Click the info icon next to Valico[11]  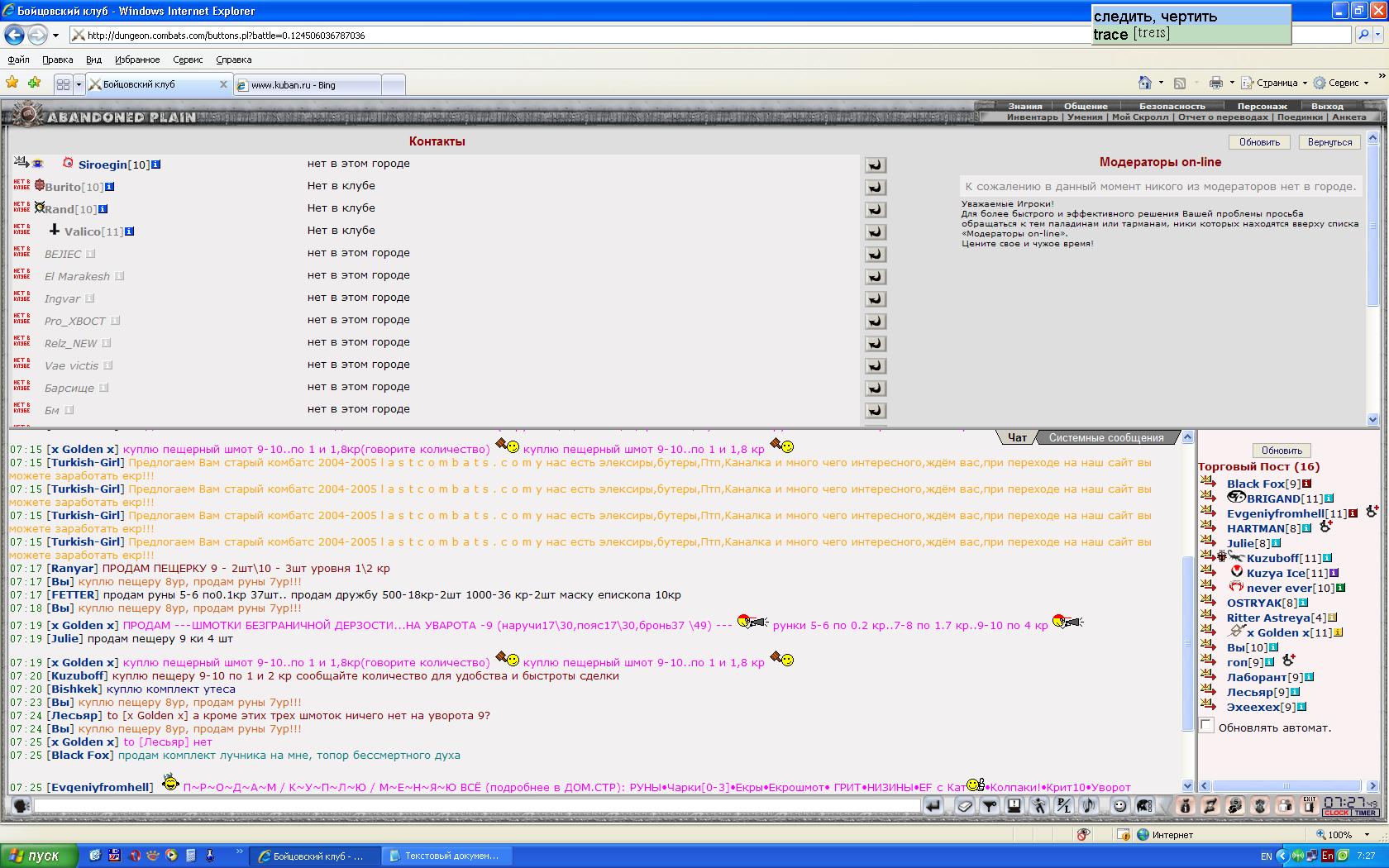tap(129, 231)
